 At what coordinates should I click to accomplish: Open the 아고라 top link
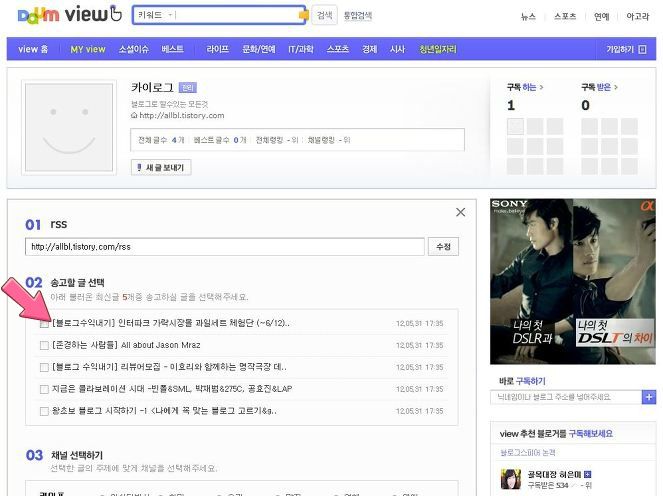[637, 16]
